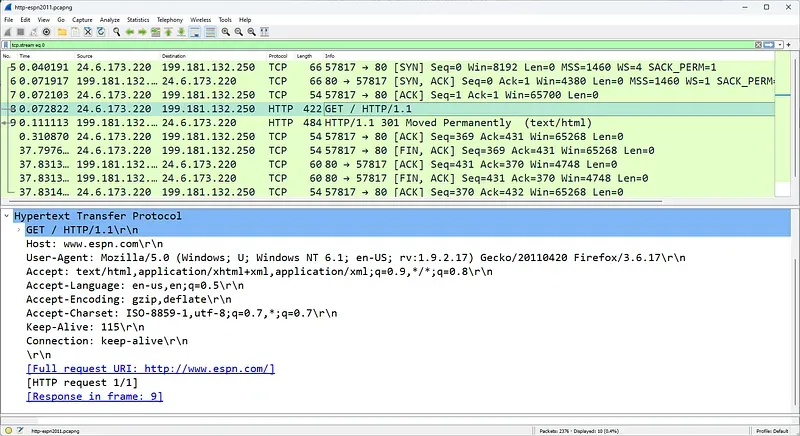Jump to the last packet icon
The height and width of the screenshot is (436, 800).
click(181, 32)
